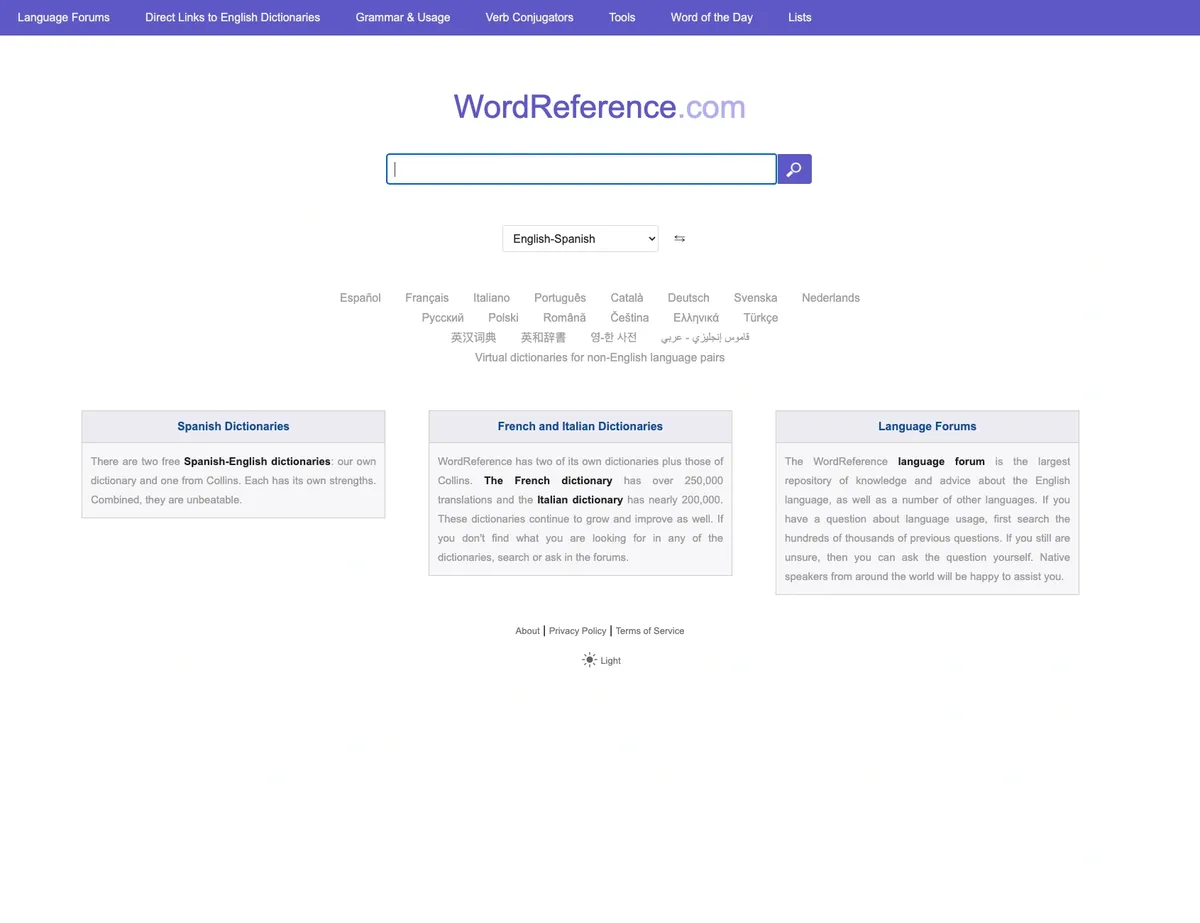
Task: Select the Română language link
Action: tap(565, 318)
